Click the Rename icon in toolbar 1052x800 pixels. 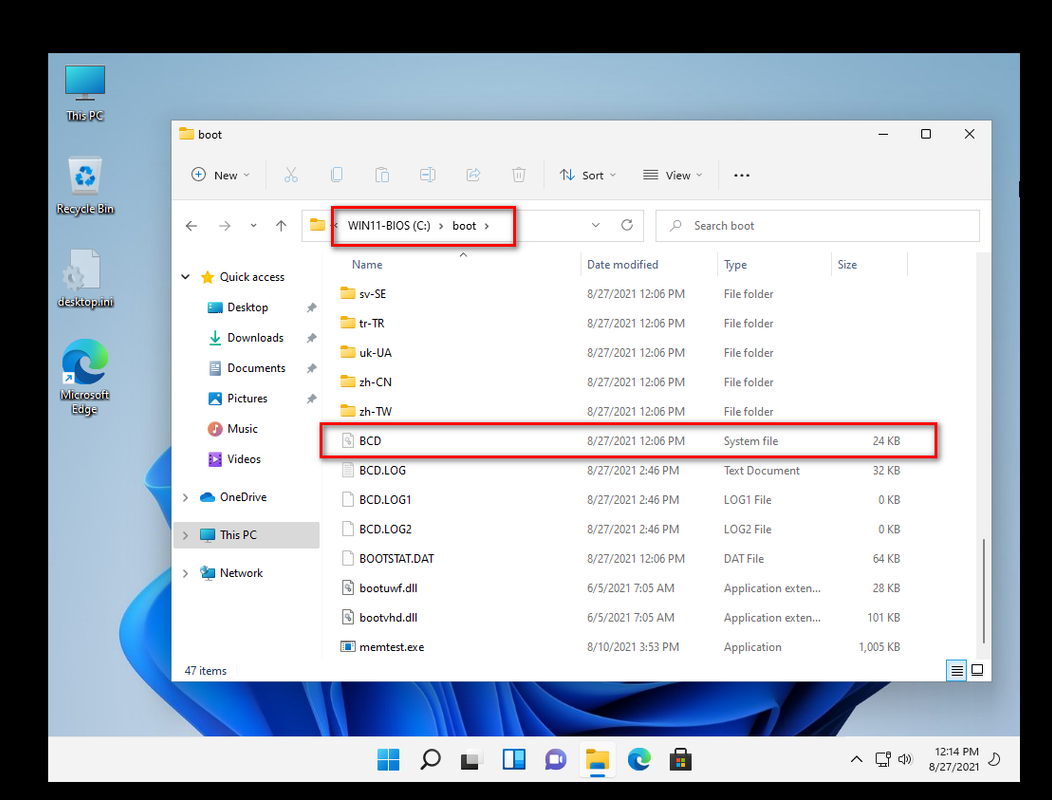point(427,175)
